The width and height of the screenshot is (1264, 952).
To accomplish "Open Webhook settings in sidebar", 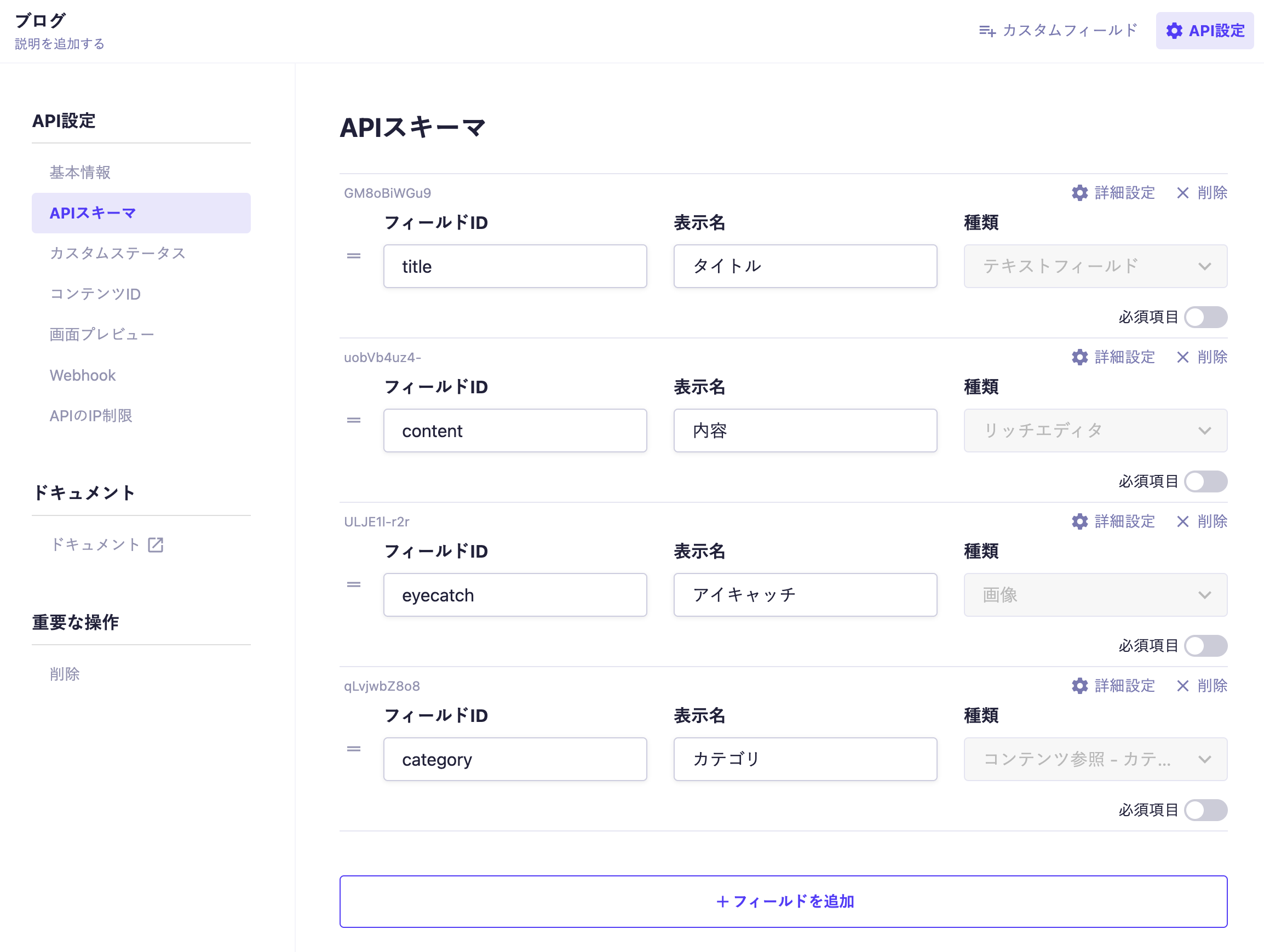I will [83, 375].
